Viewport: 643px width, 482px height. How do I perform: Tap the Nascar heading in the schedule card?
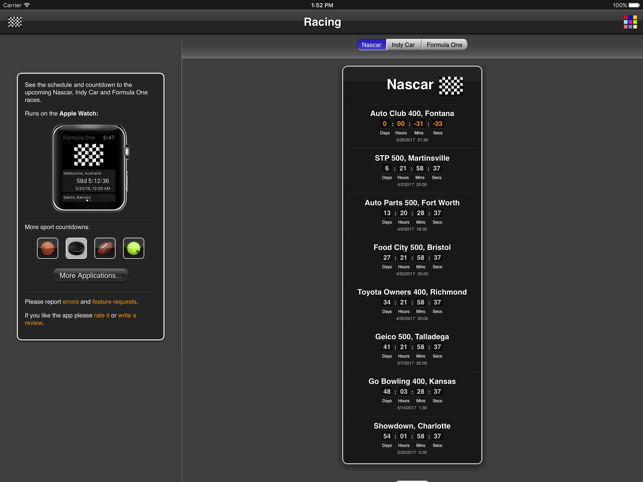(410, 85)
